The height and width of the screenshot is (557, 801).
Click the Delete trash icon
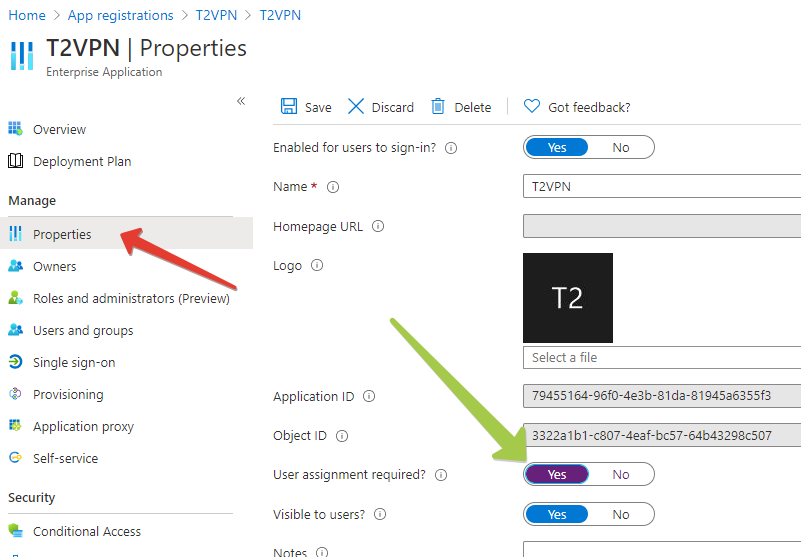click(438, 107)
